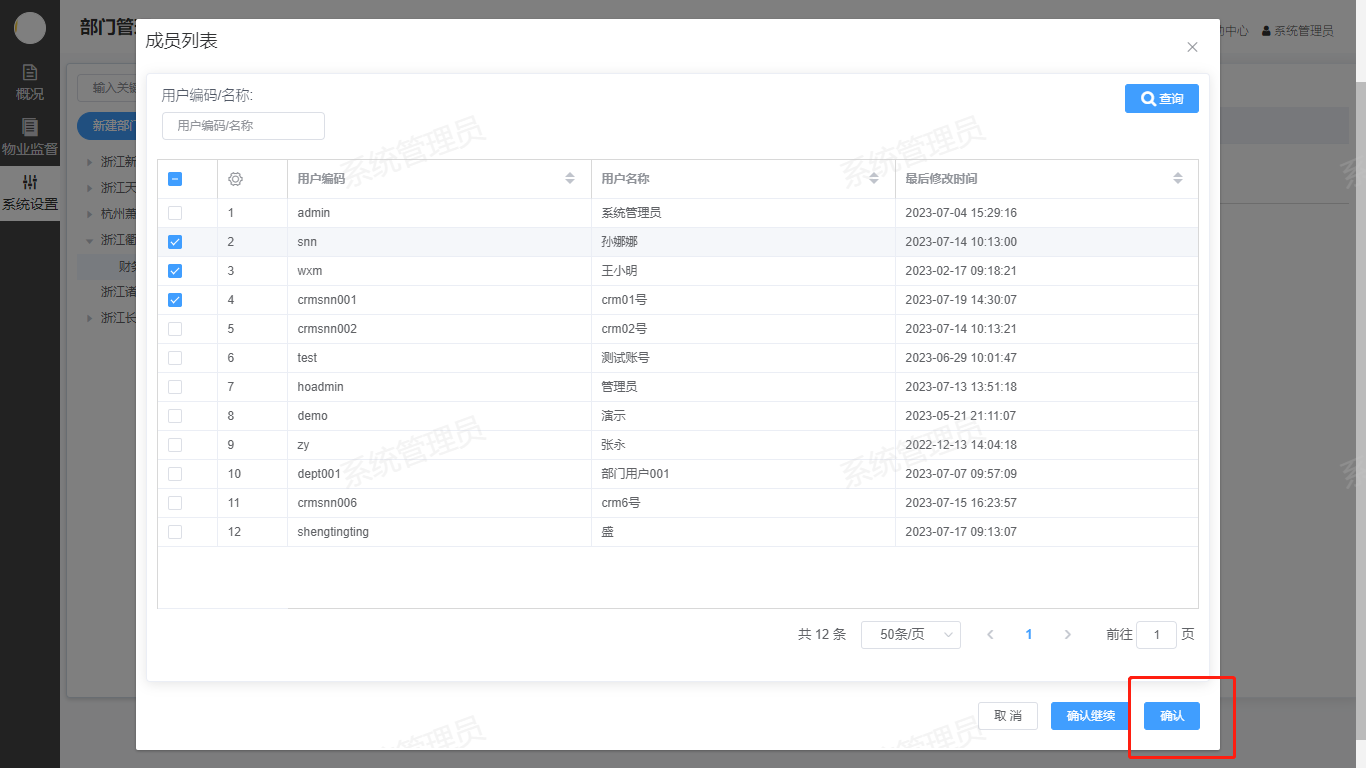This screenshot has width=1366, height=768.
Task: Check the shengtingting row checkbox
Action: (x=175, y=532)
